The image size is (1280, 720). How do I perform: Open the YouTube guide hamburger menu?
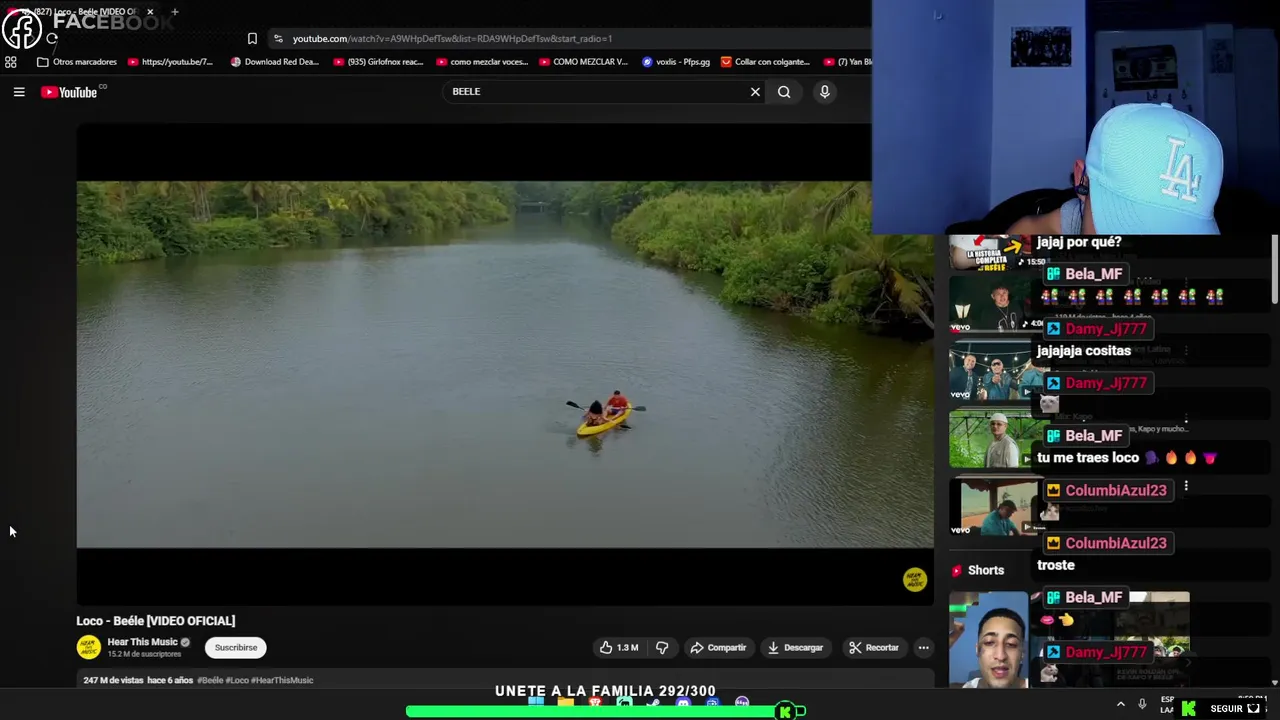pyautogui.click(x=19, y=92)
